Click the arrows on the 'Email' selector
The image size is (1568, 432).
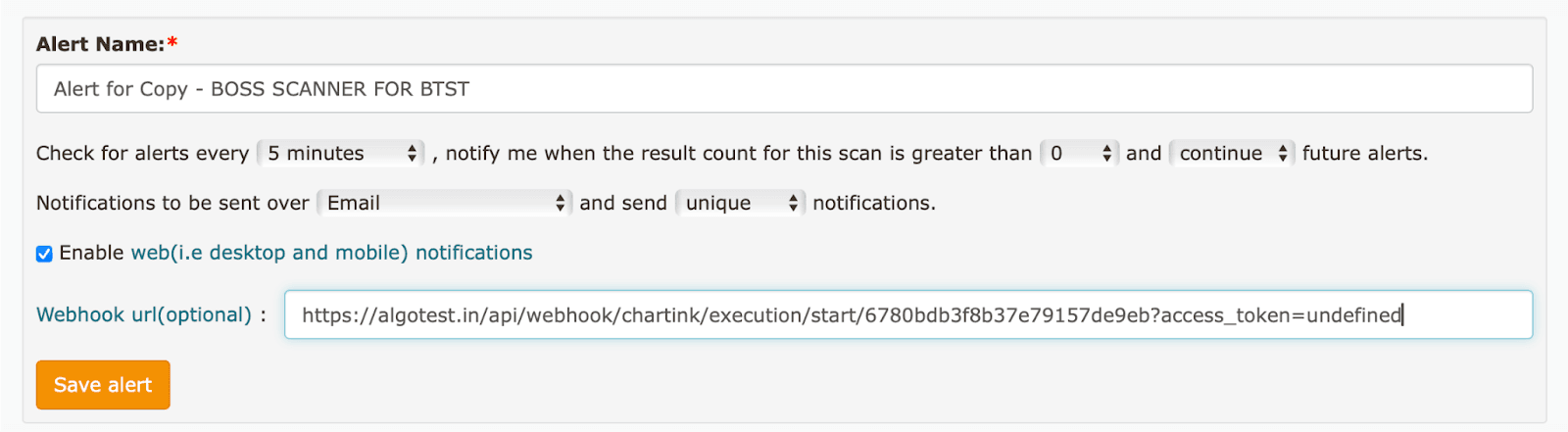click(x=560, y=203)
